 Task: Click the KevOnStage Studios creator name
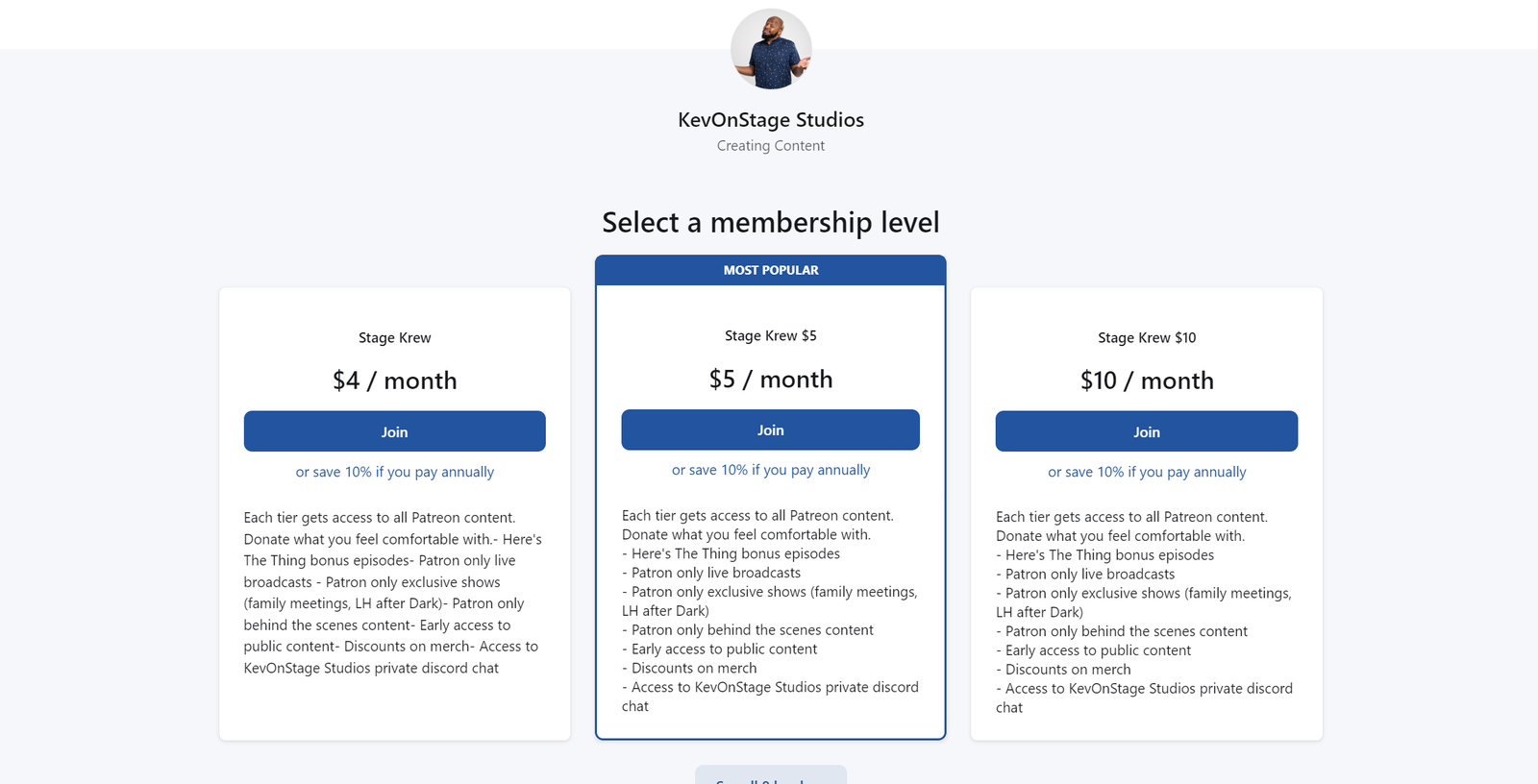771,120
